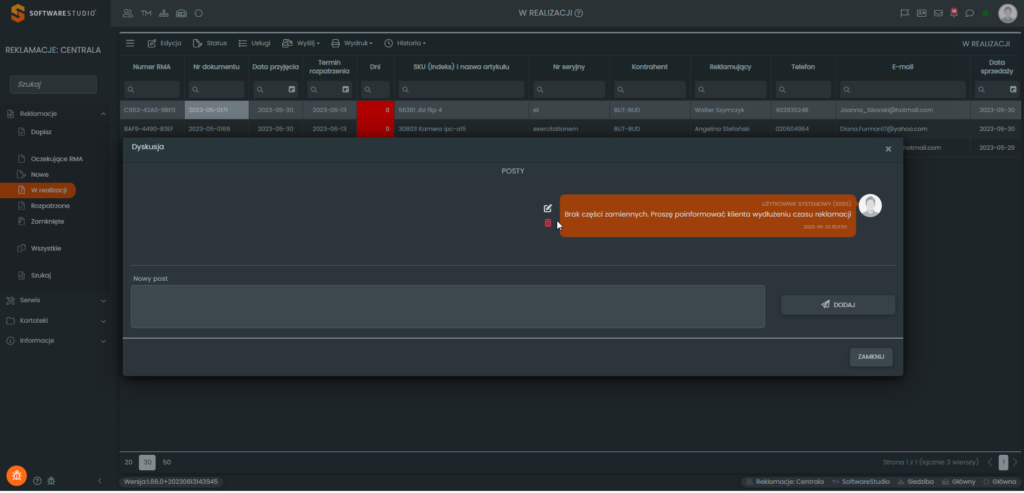Open the chat bubble icon in header

tap(969, 13)
